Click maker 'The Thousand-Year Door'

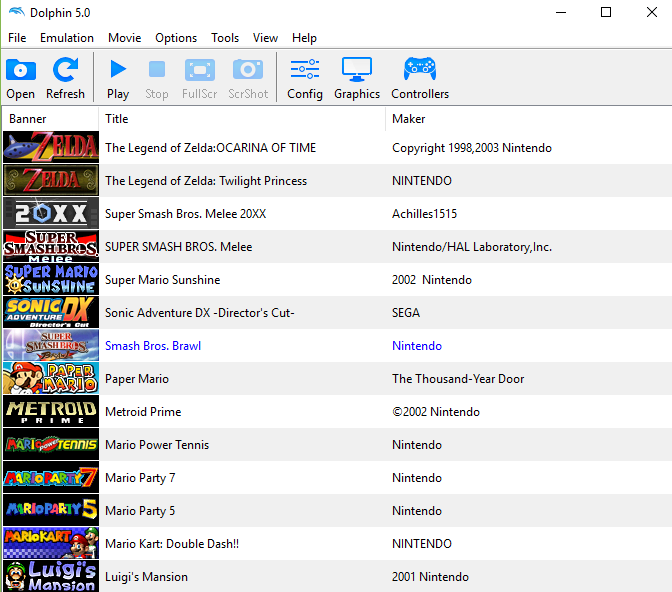coord(458,379)
